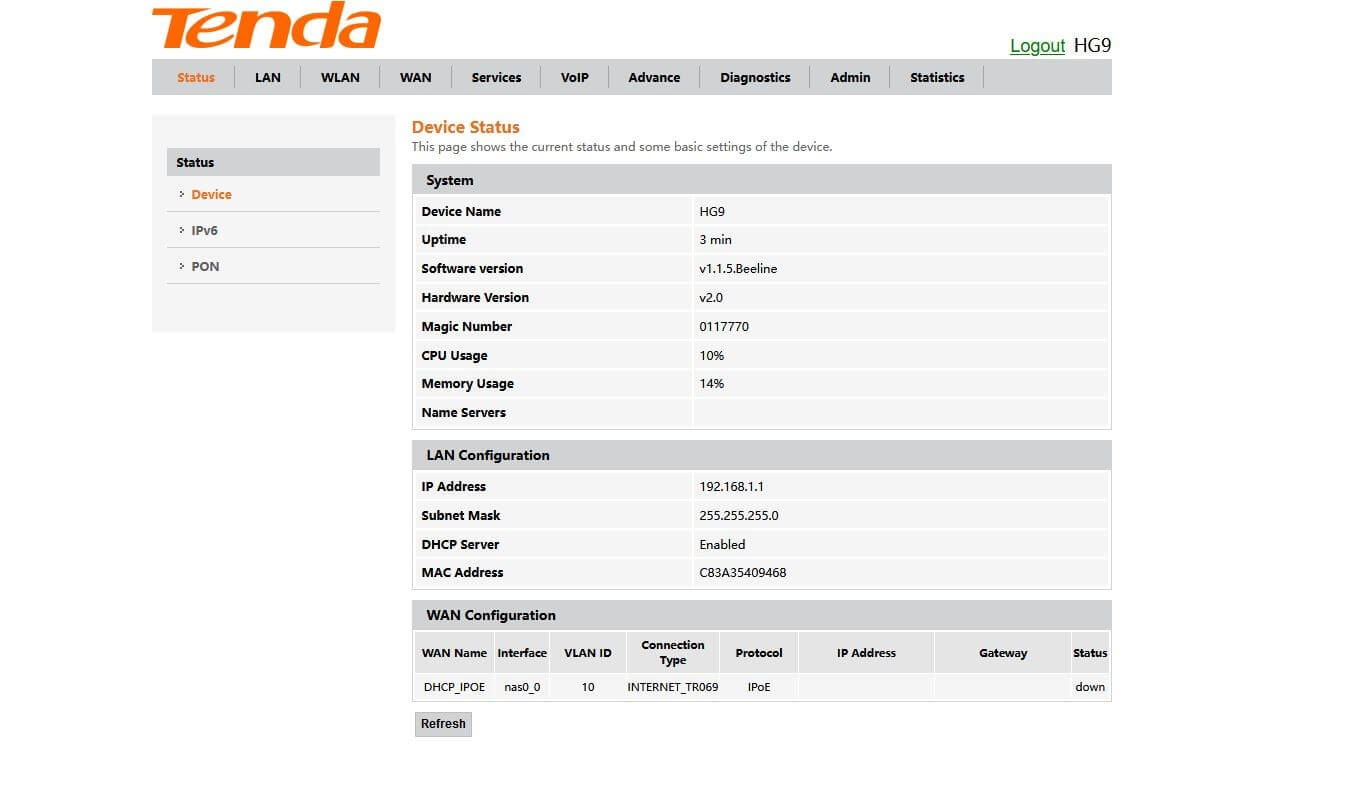Click the HG9 text beside Logout

pyautogui.click(x=1092, y=45)
